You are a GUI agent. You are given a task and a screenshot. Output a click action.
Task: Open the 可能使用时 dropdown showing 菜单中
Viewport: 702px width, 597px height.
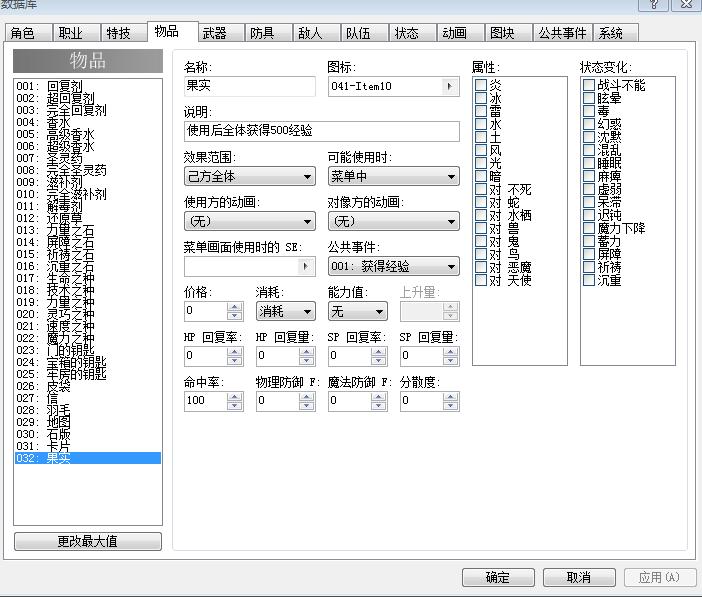click(394, 176)
